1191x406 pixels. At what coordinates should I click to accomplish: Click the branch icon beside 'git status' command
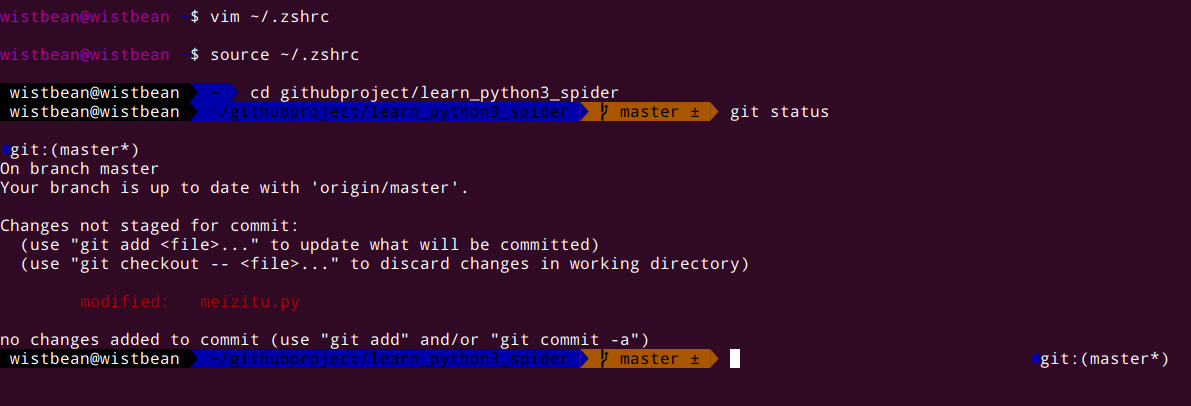click(x=605, y=112)
